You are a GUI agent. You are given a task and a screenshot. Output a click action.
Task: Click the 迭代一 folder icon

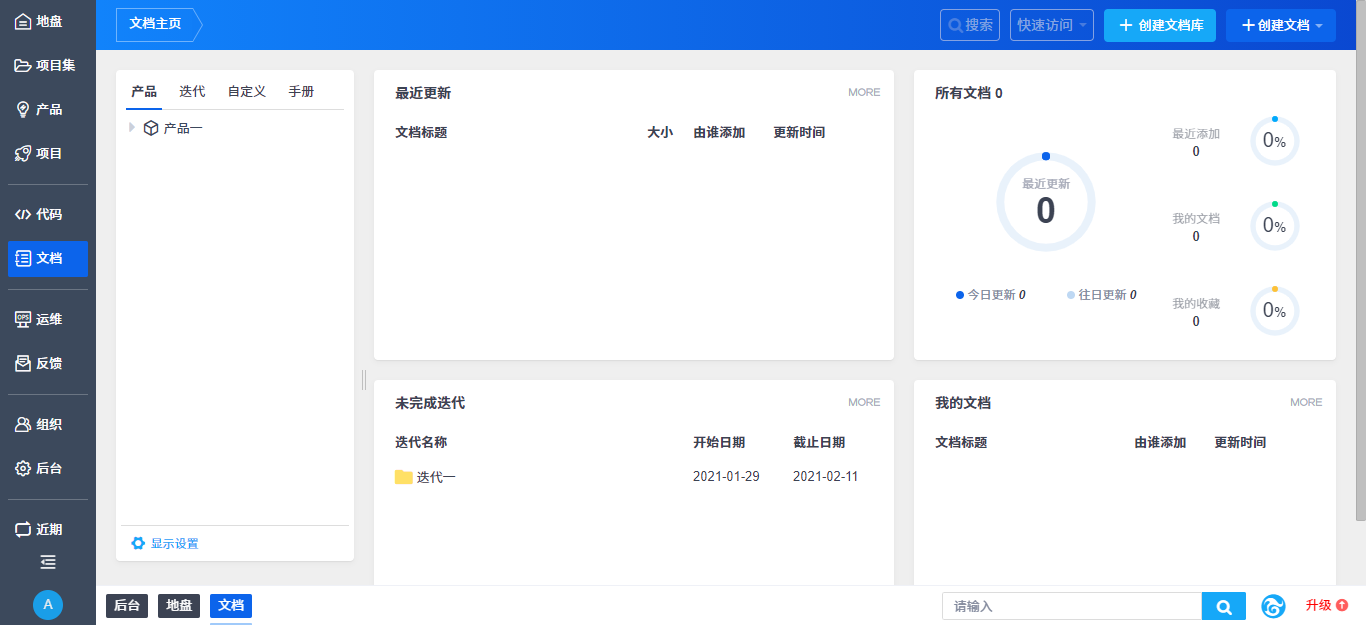coord(404,477)
